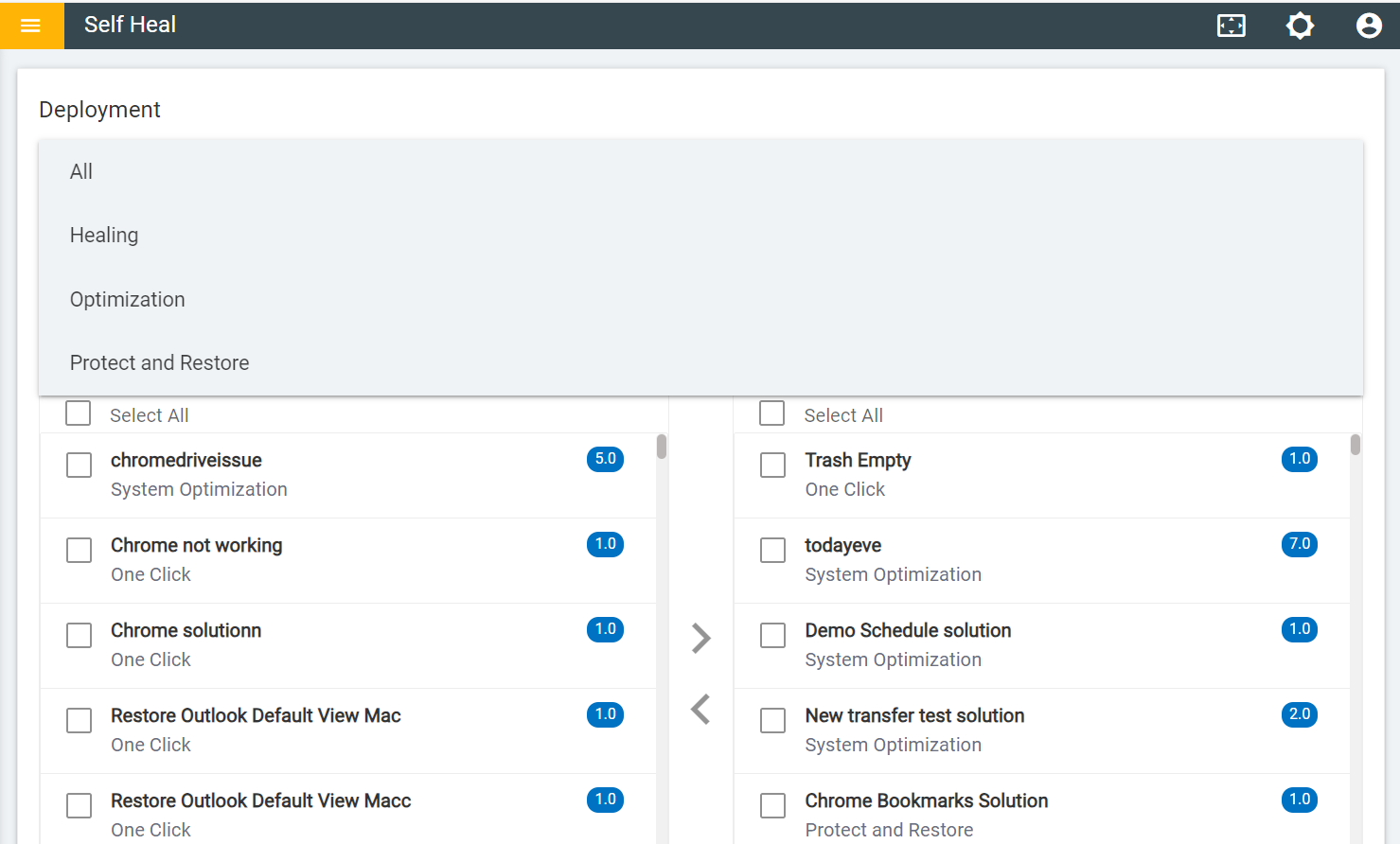Tick the Chrome not working checkbox

[80, 550]
